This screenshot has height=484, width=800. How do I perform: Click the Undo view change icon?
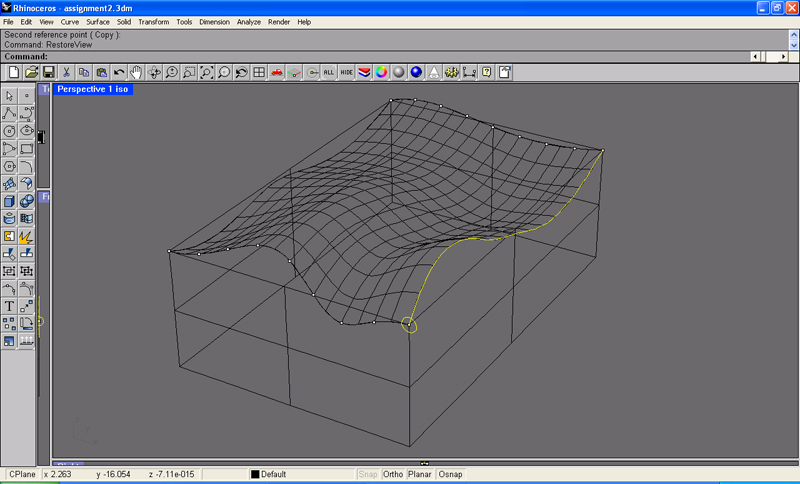[x=241, y=72]
